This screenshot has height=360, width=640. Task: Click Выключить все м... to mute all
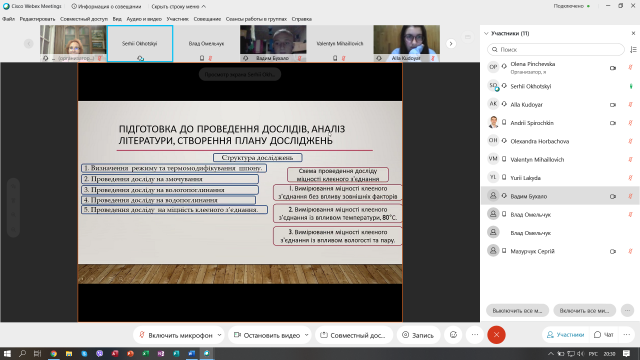[517, 311]
